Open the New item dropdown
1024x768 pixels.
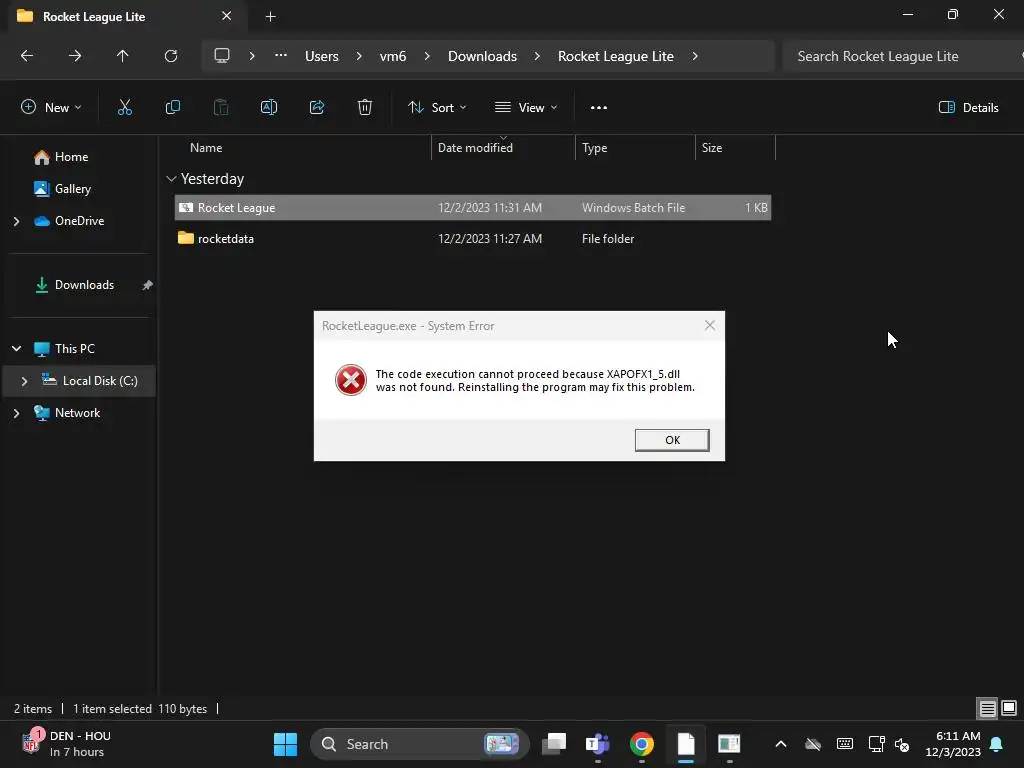pyautogui.click(x=51, y=107)
